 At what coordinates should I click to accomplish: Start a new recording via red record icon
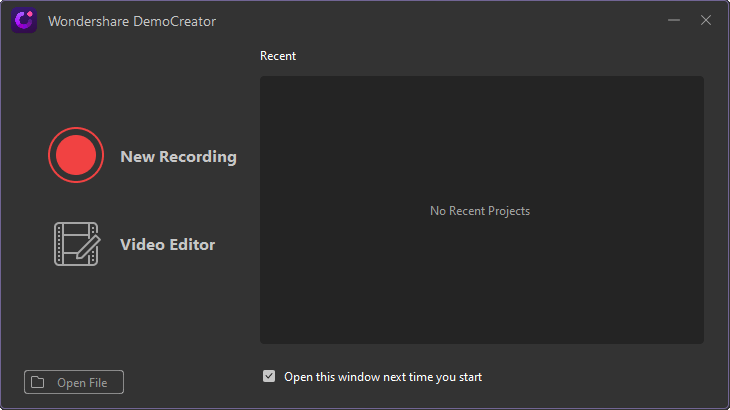click(76, 155)
